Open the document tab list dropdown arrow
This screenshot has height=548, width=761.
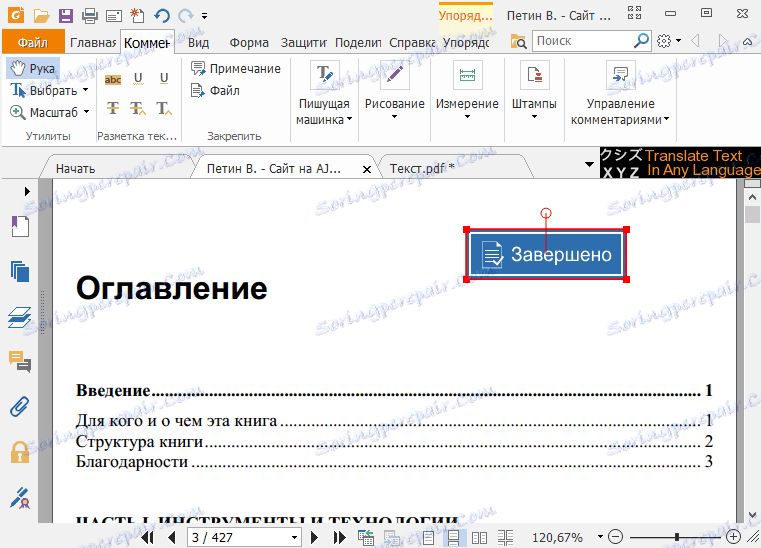589,164
